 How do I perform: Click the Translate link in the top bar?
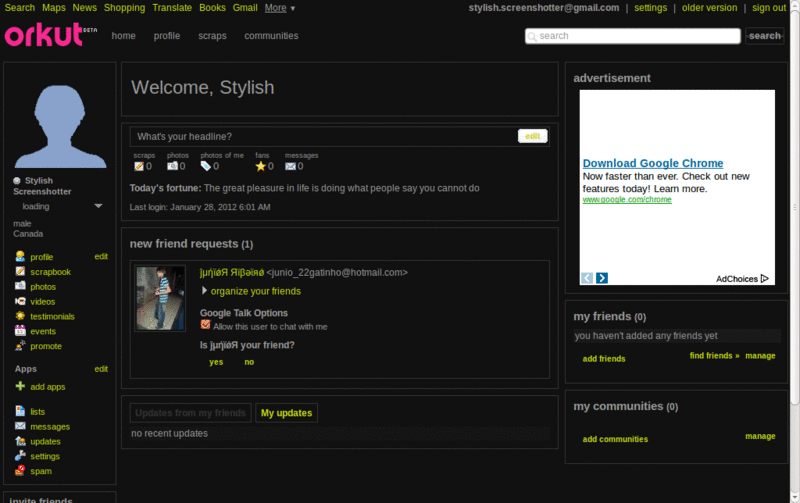point(172,8)
